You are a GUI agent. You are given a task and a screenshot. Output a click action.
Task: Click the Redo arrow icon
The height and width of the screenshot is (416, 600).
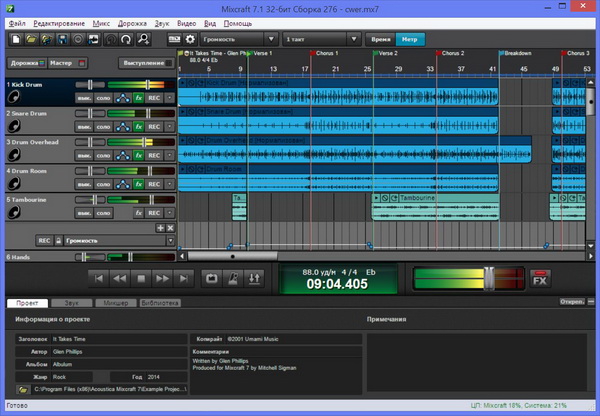[125, 39]
